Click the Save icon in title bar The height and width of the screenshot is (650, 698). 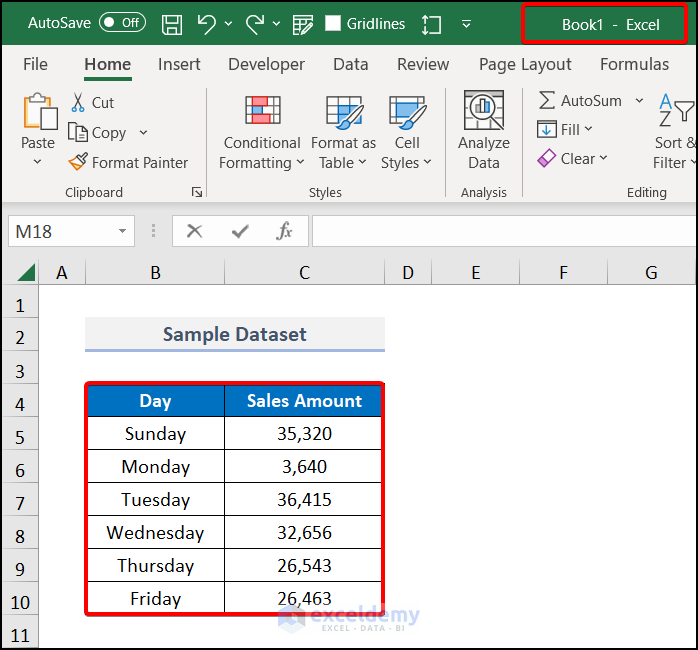coord(172,23)
